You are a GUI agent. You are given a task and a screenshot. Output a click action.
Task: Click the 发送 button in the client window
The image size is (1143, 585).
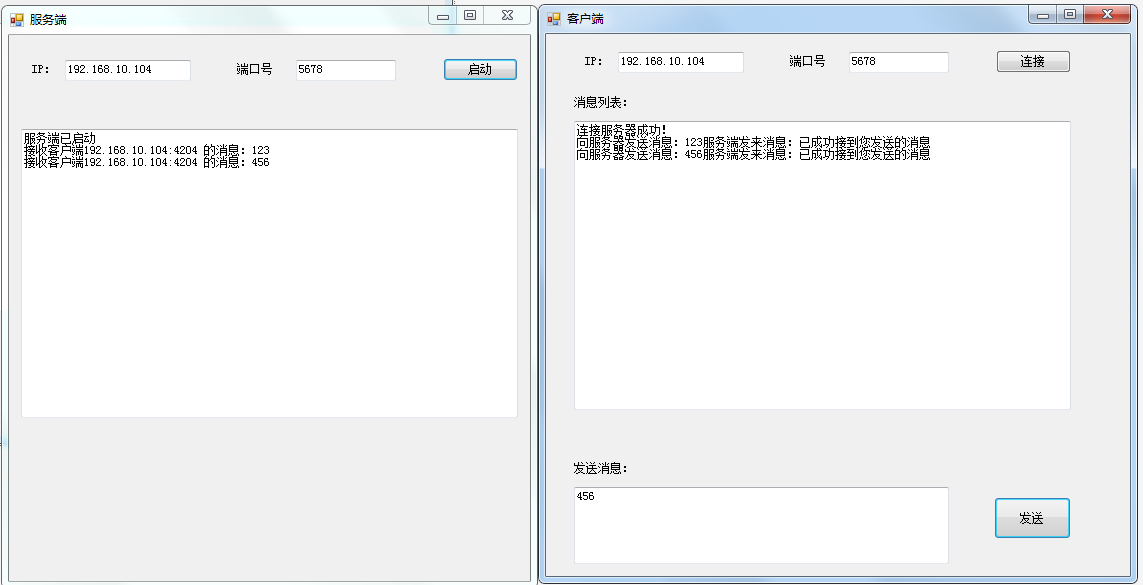[x=1032, y=518]
